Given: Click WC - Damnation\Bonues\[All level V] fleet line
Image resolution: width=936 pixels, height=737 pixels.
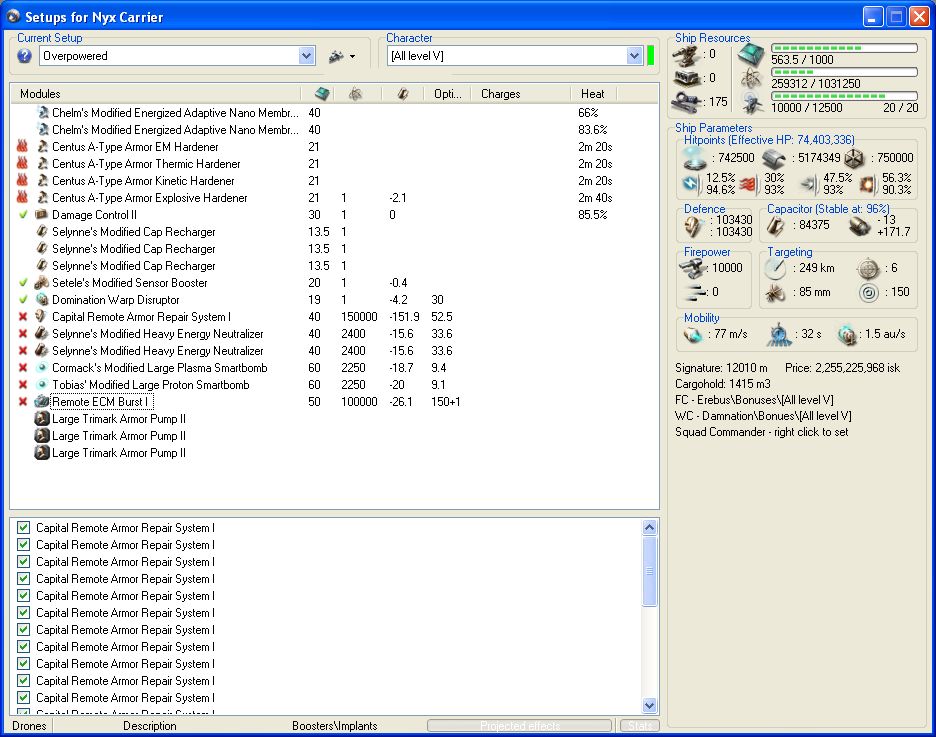Looking at the screenshot, I should 763,416.
